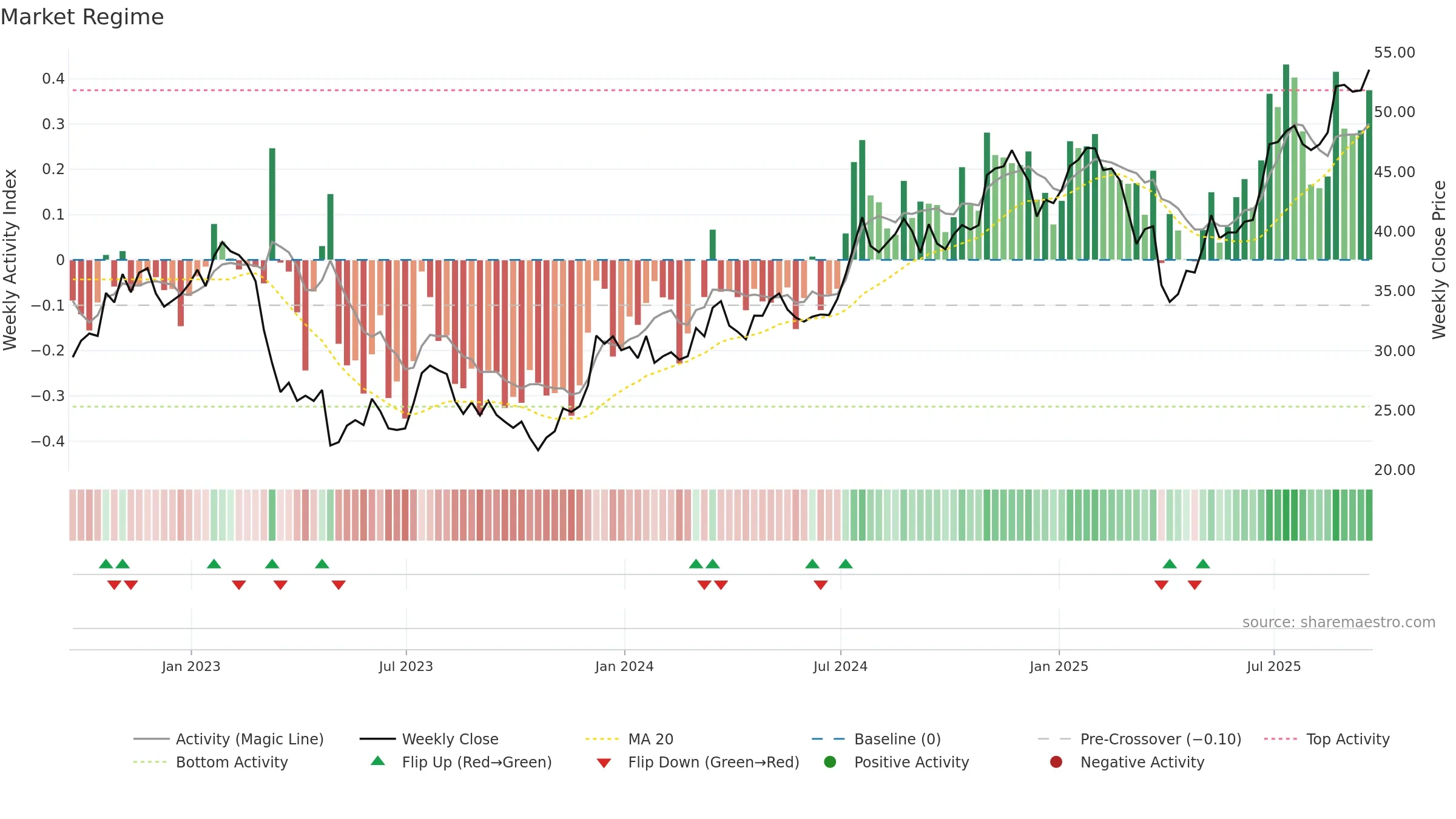Click the Flip Down marker before Jul 2023
Viewport: 1456px width, 819px height.
[339, 585]
